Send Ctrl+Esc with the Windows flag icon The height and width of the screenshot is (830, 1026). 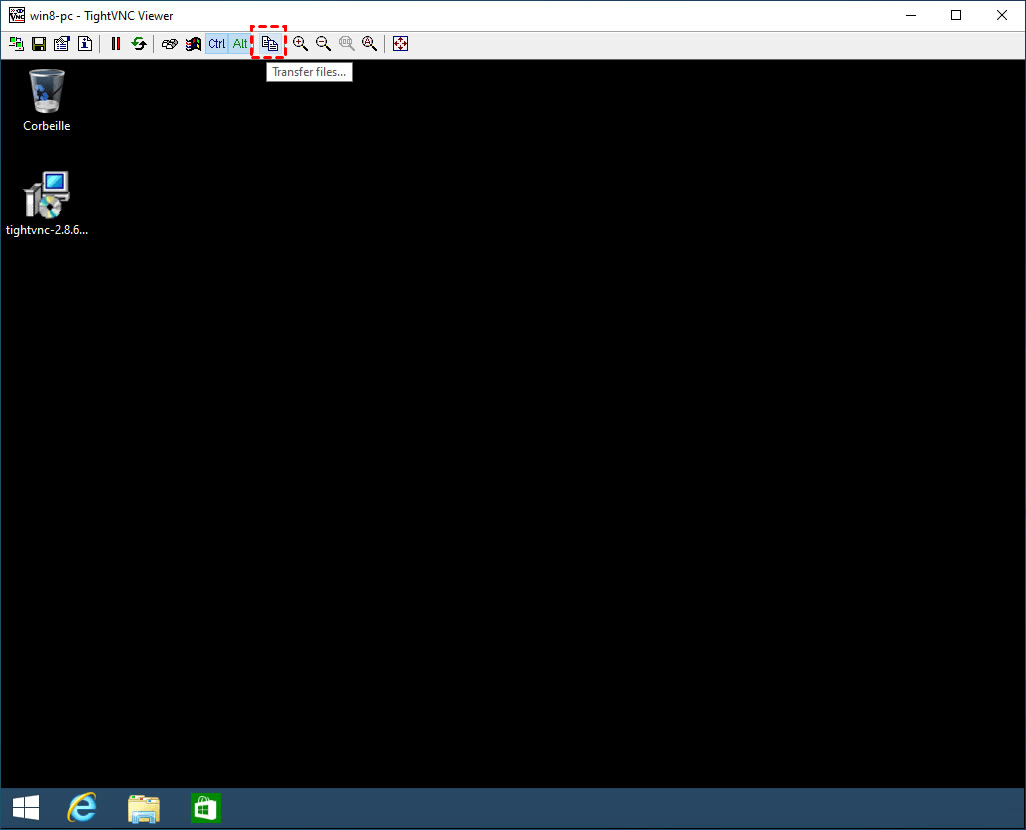tap(193, 44)
